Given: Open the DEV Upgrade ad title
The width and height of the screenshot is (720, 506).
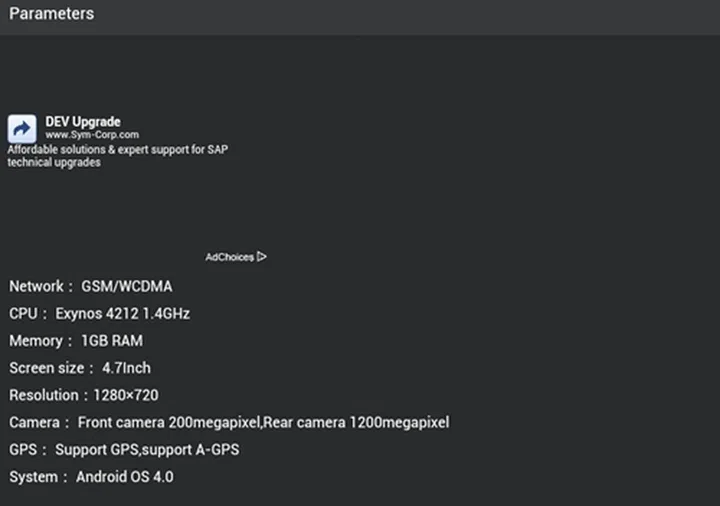Looking at the screenshot, I should click(x=83, y=122).
